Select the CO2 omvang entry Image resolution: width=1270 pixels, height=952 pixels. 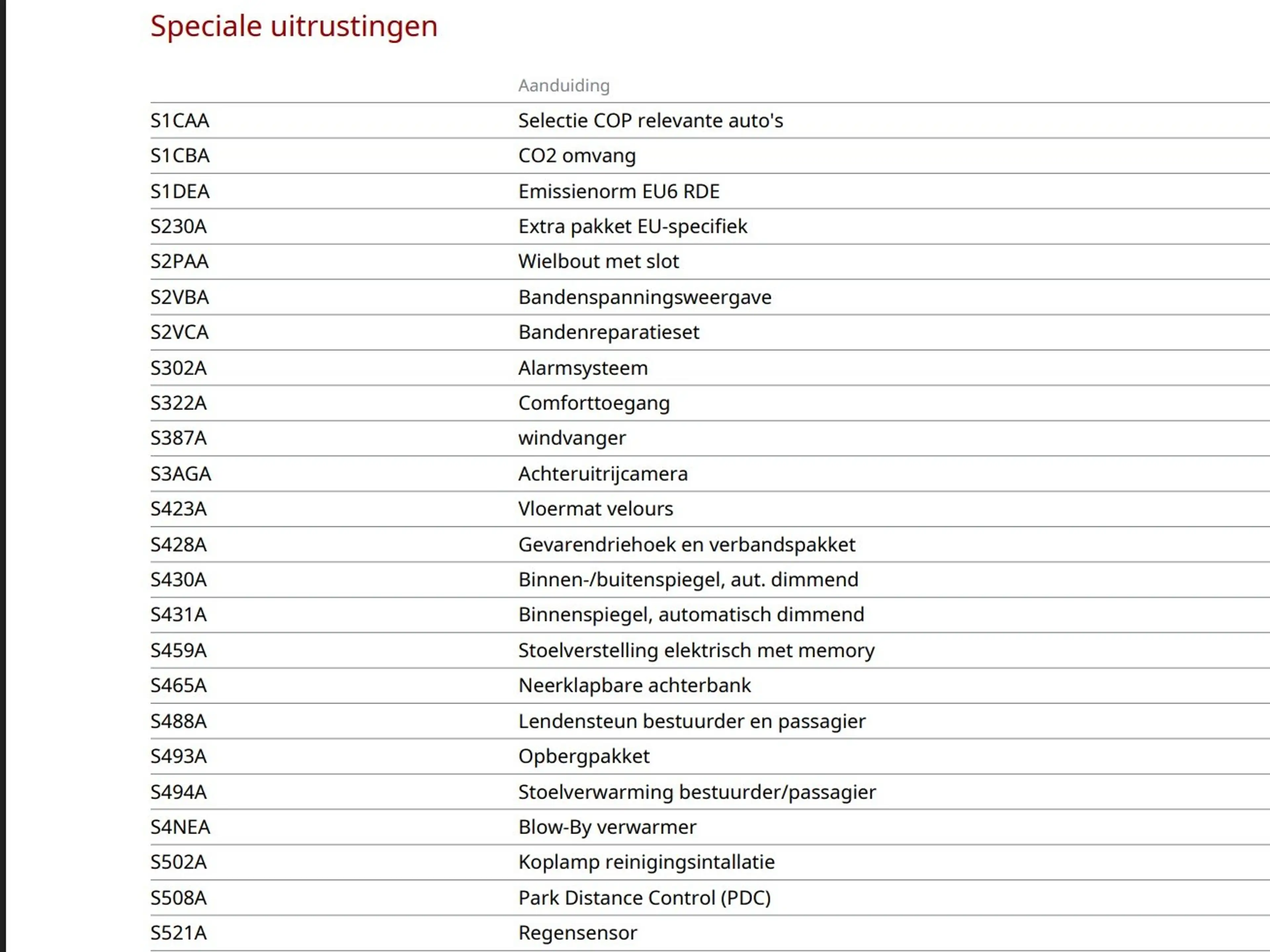tap(577, 155)
